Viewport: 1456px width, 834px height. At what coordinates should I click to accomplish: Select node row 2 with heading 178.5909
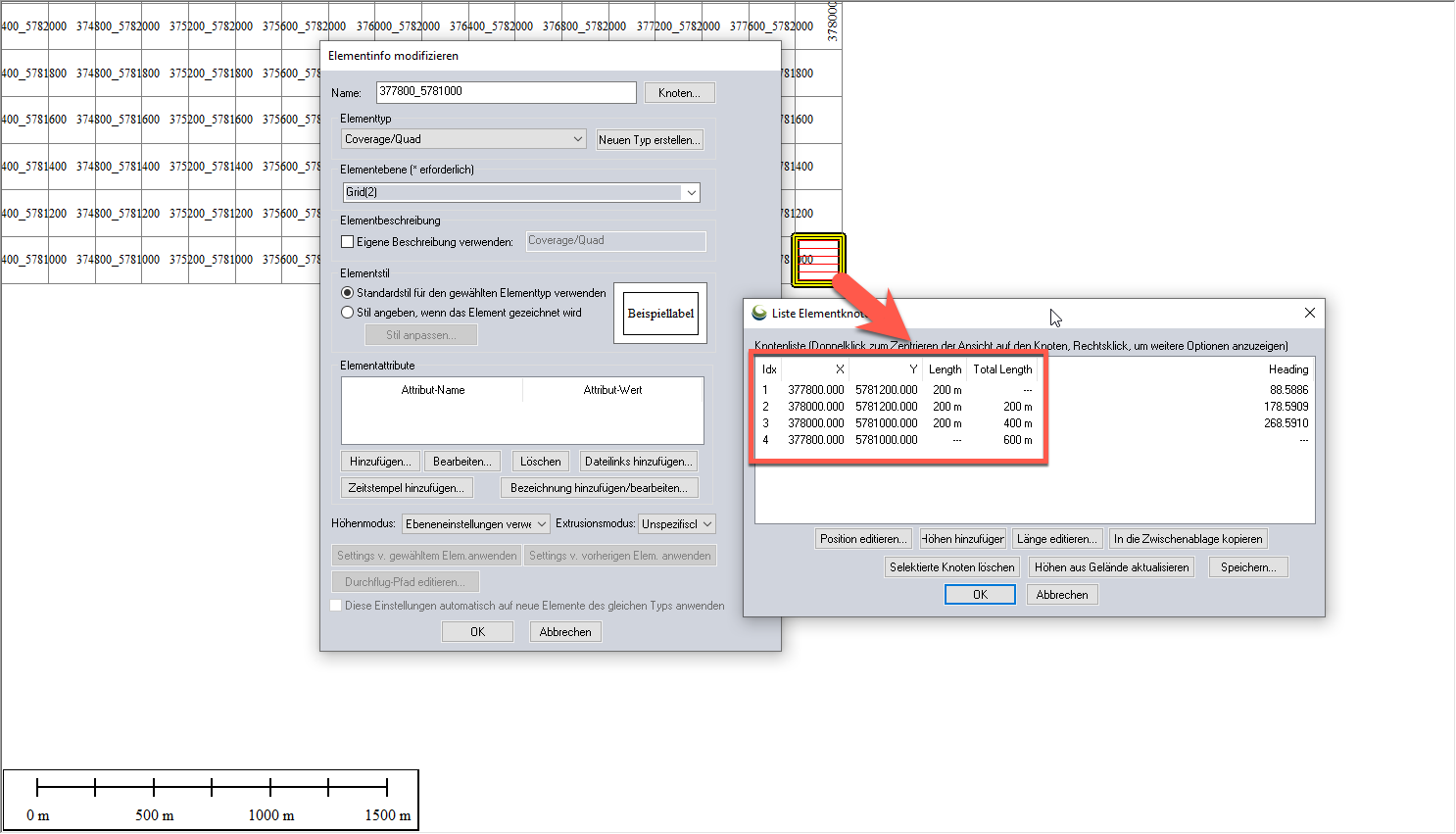1035,407
